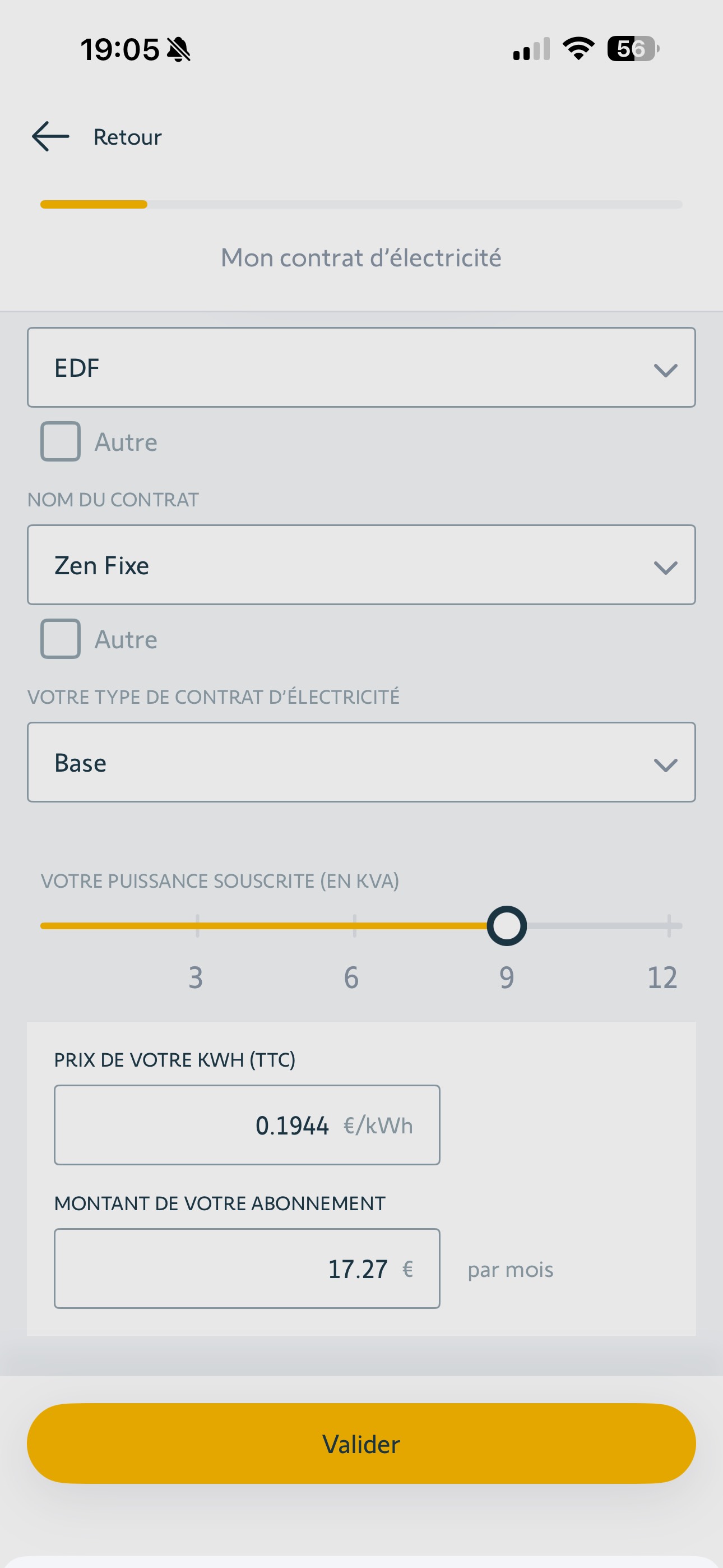The height and width of the screenshot is (1568, 723).
Task: Tick the Autre checkbox under EDF supplier
Action: click(x=61, y=441)
